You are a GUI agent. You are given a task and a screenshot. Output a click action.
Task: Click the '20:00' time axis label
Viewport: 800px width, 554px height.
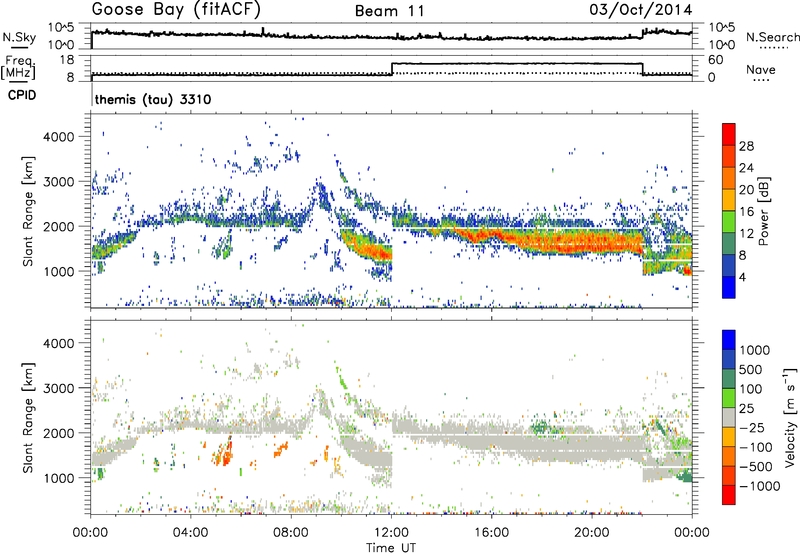coord(592,533)
